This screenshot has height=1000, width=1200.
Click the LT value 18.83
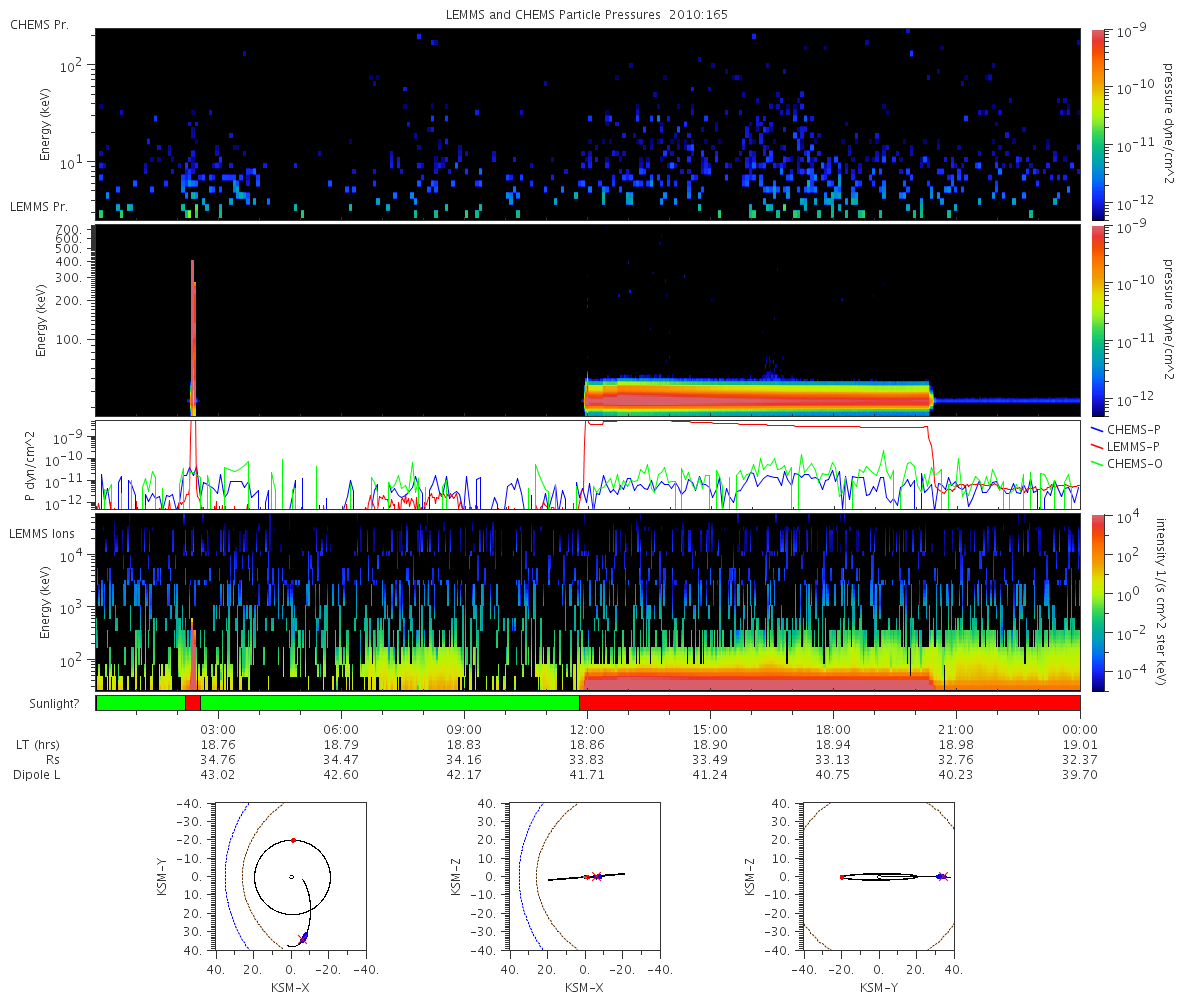tap(464, 745)
